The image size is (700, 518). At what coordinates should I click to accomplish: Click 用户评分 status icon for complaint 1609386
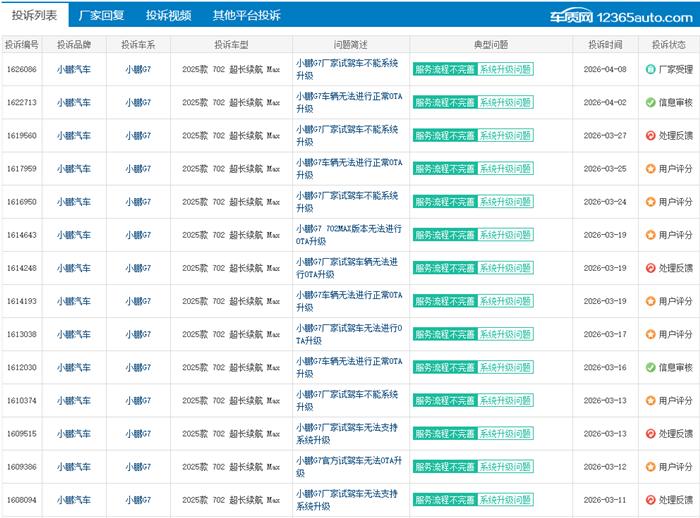click(x=650, y=467)
